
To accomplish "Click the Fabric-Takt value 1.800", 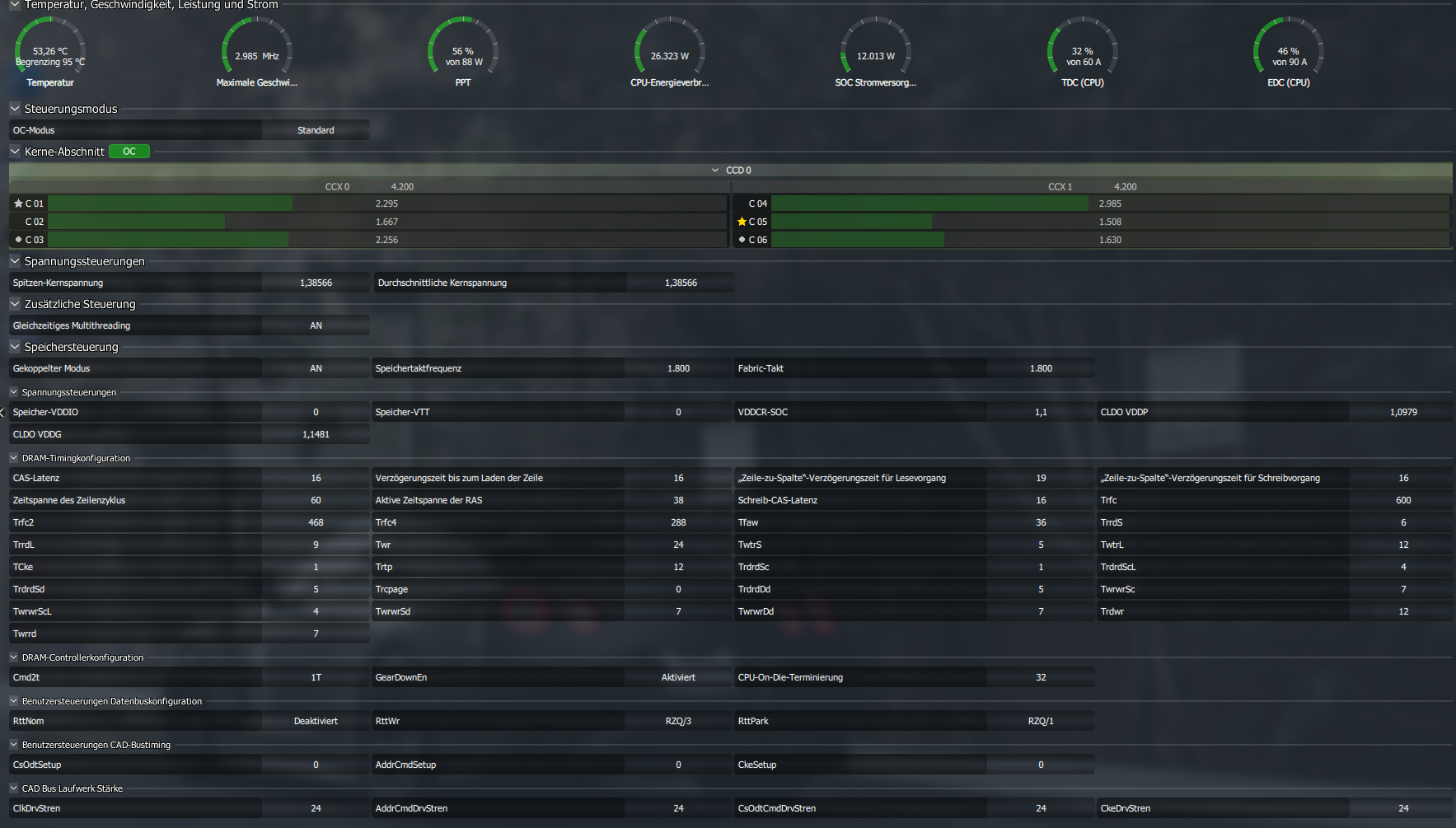I will click(x=1041, y=368).
